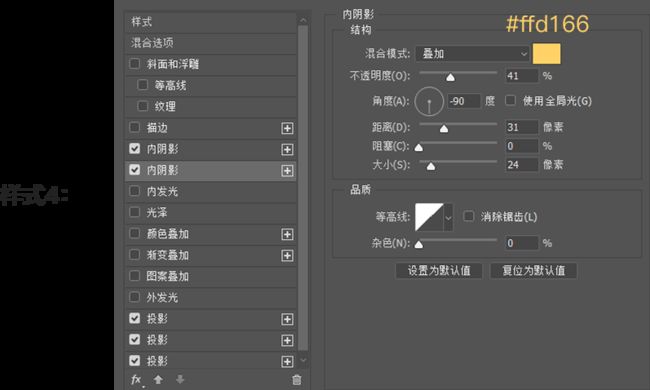Select the 样式 item in the list

211,22
